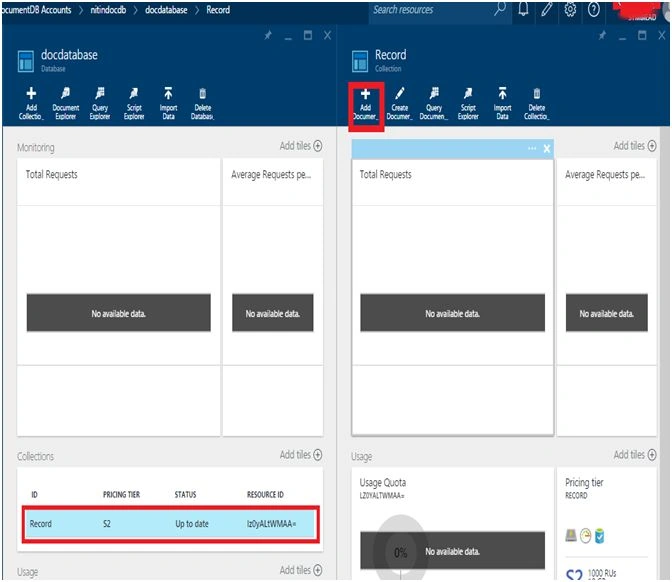Pin the Record blade
672x582 pixels.
(603, 36)
